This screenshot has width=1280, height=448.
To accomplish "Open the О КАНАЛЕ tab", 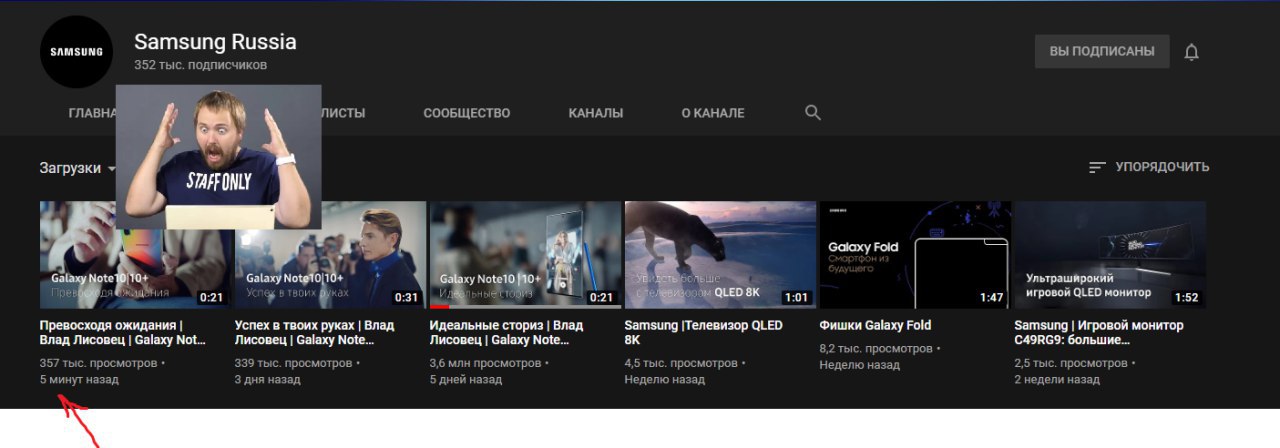I will click(713, 113).
